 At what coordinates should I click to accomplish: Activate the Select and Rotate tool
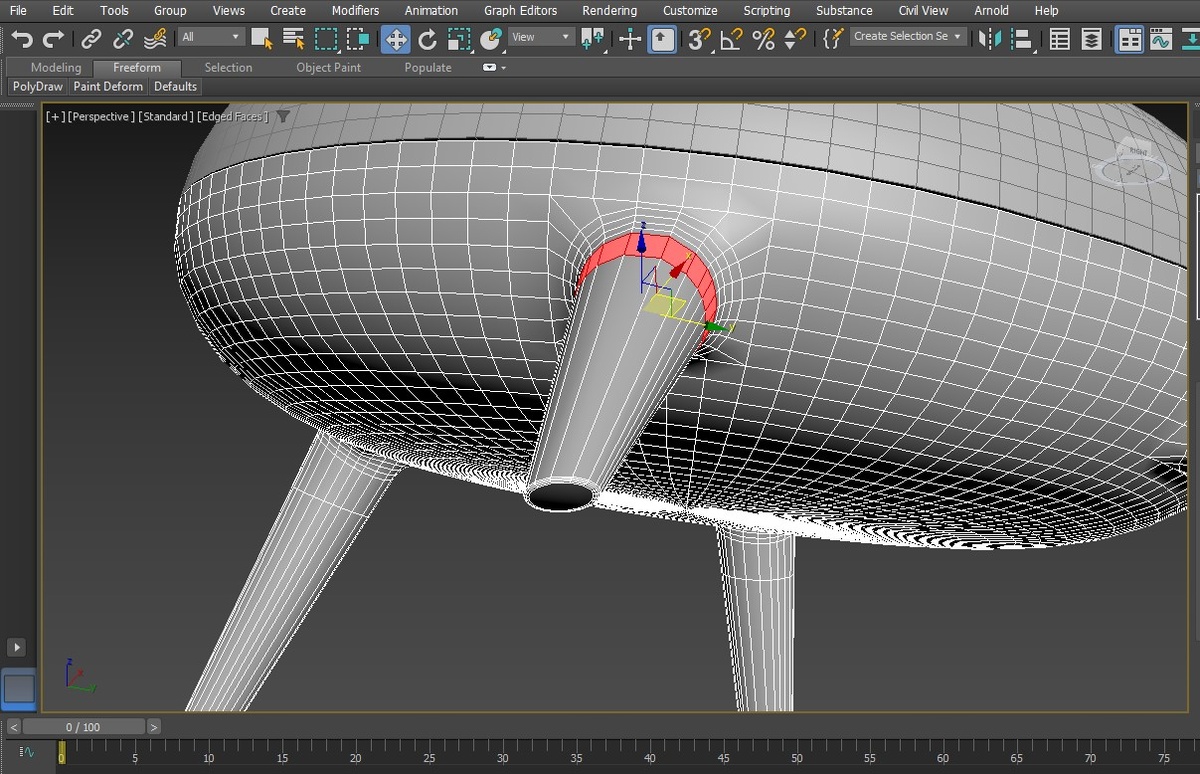click(x=427, y=39)
